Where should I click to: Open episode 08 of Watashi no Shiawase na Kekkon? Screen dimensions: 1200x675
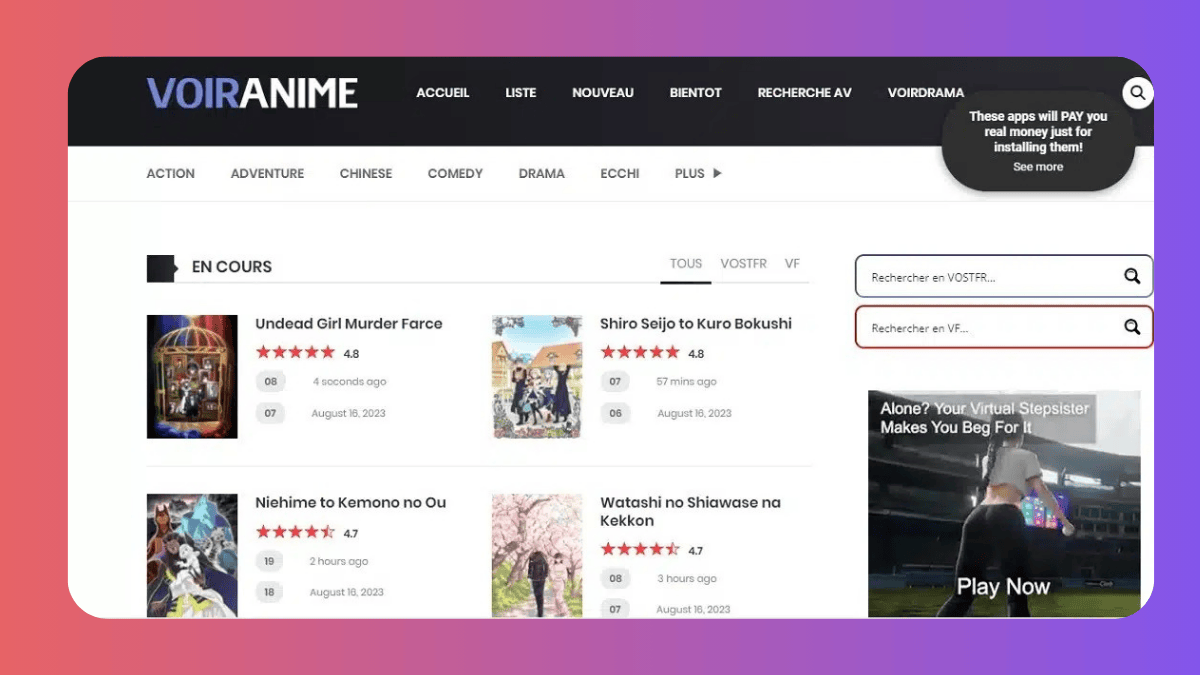point(615,578)
